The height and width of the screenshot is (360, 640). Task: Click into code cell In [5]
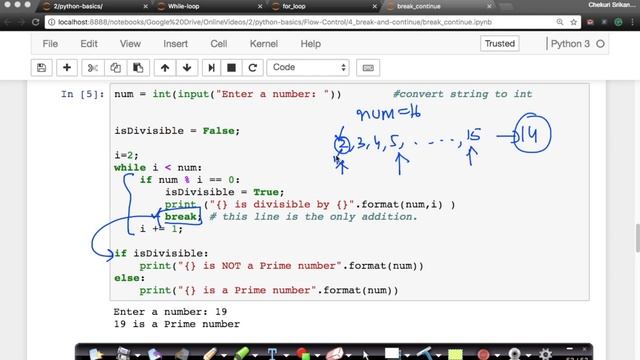[349, 192]
